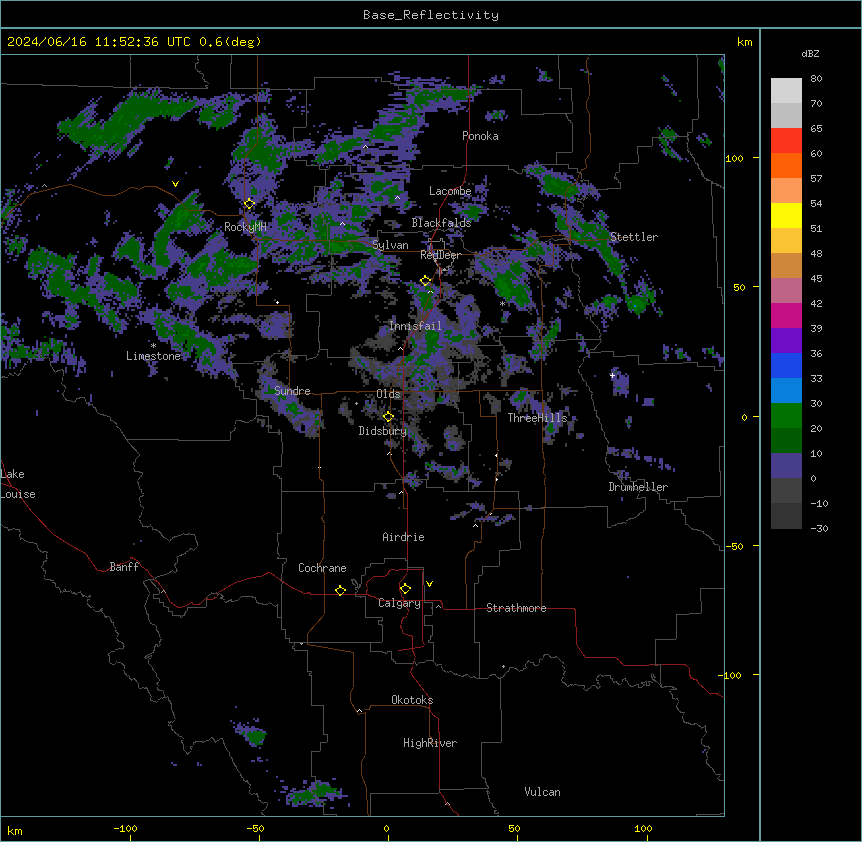
Task: Click the RockyMH label
Action: (x=245, y=227)
